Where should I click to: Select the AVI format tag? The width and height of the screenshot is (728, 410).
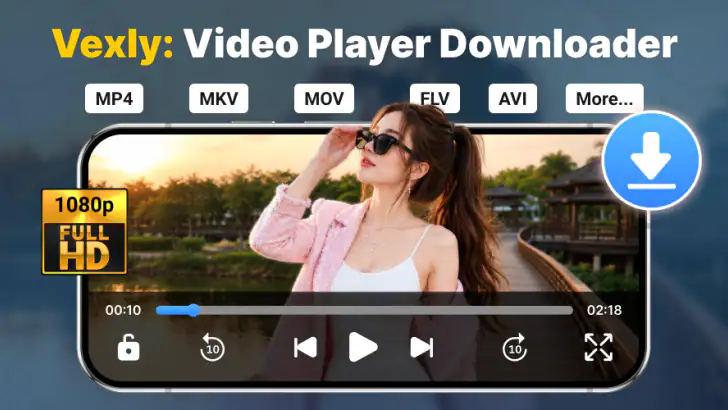coord(513,98)
